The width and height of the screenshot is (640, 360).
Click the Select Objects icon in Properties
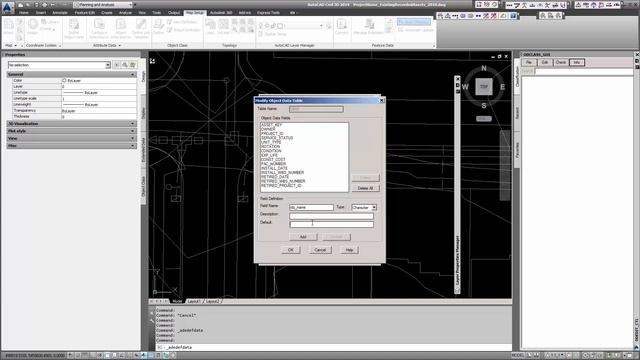[x=125, y=65]
